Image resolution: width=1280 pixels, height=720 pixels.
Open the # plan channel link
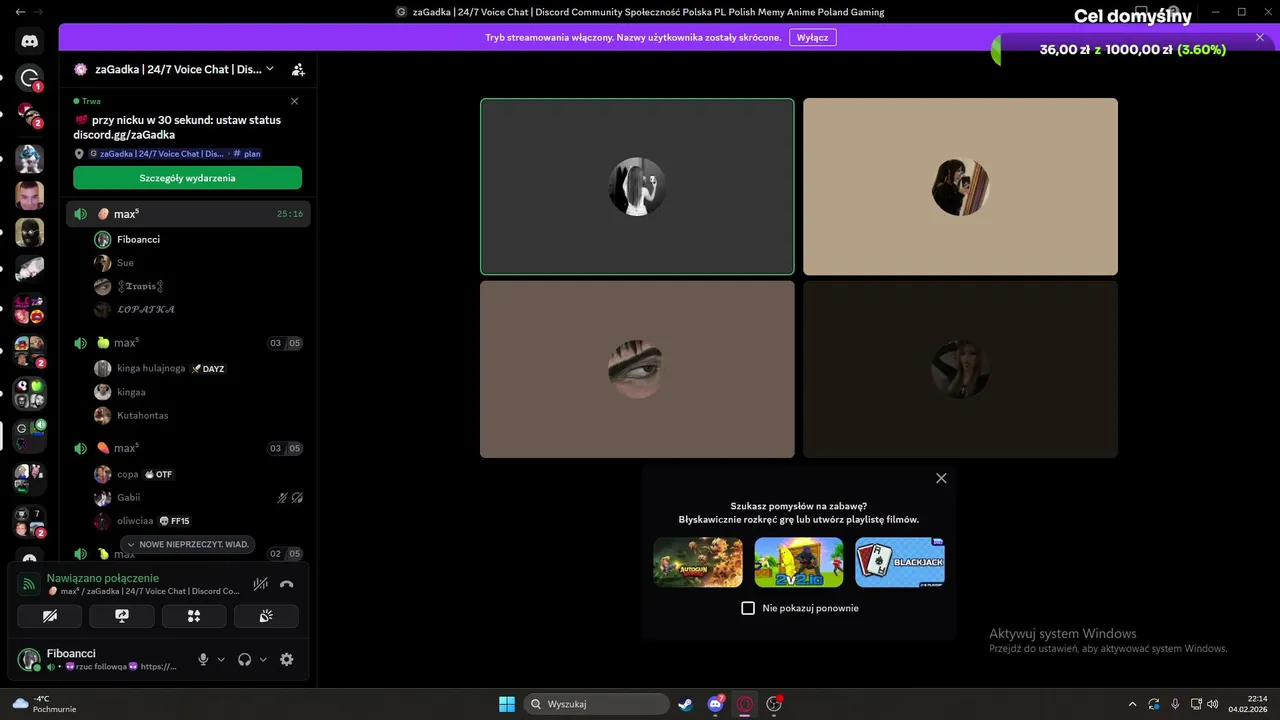pos(247,154)
